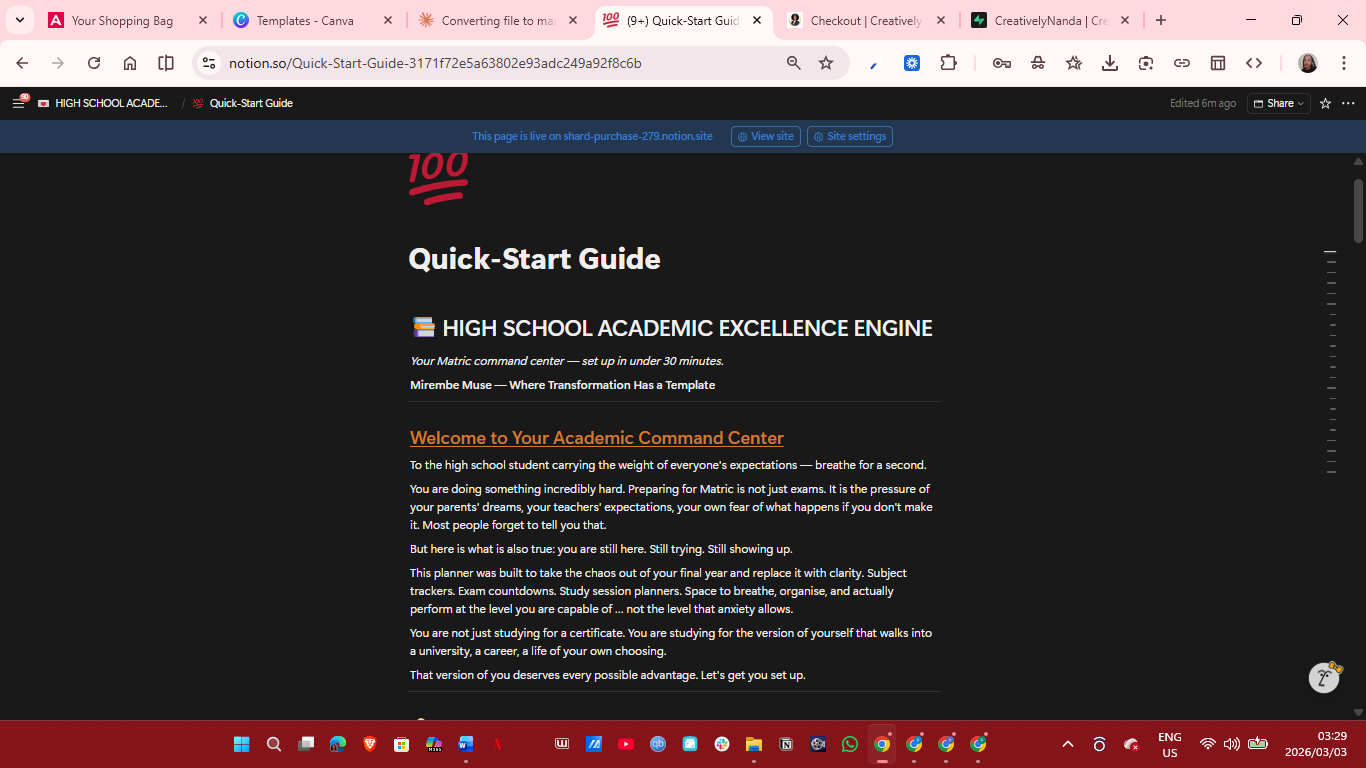The height and width of the screenshot is (768, 1366).
Task: Toggle the bookmark star in the address bar
Action: 826,62
